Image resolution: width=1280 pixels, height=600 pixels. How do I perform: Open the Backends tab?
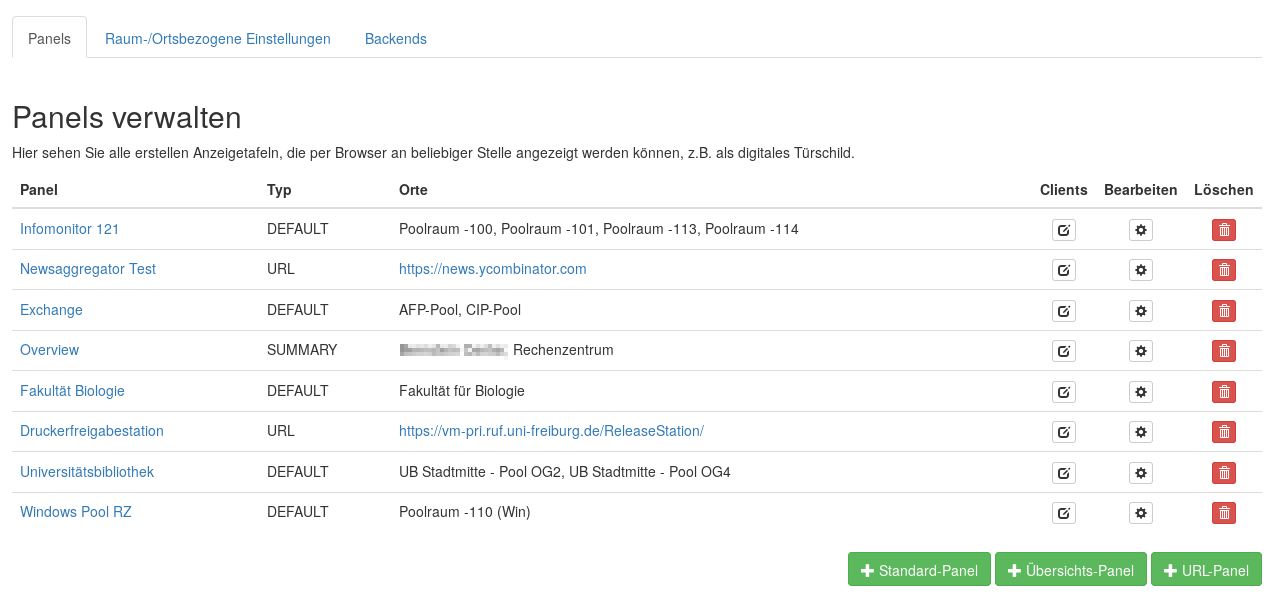tap(396, 39)
